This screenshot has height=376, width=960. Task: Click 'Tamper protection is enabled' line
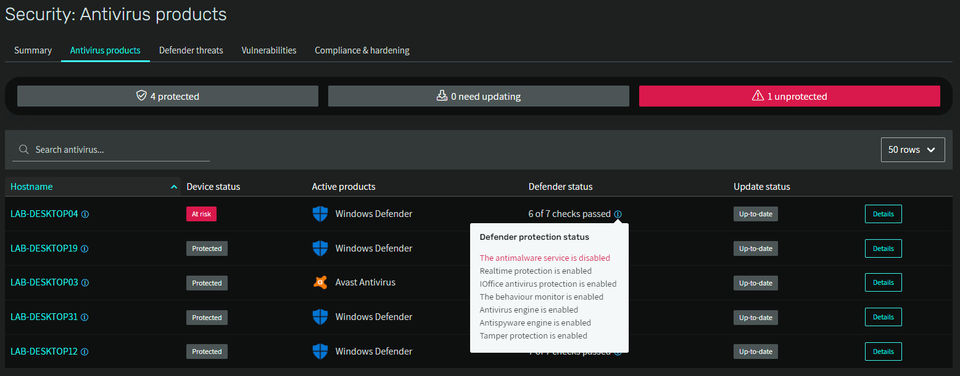pos(533,336)
